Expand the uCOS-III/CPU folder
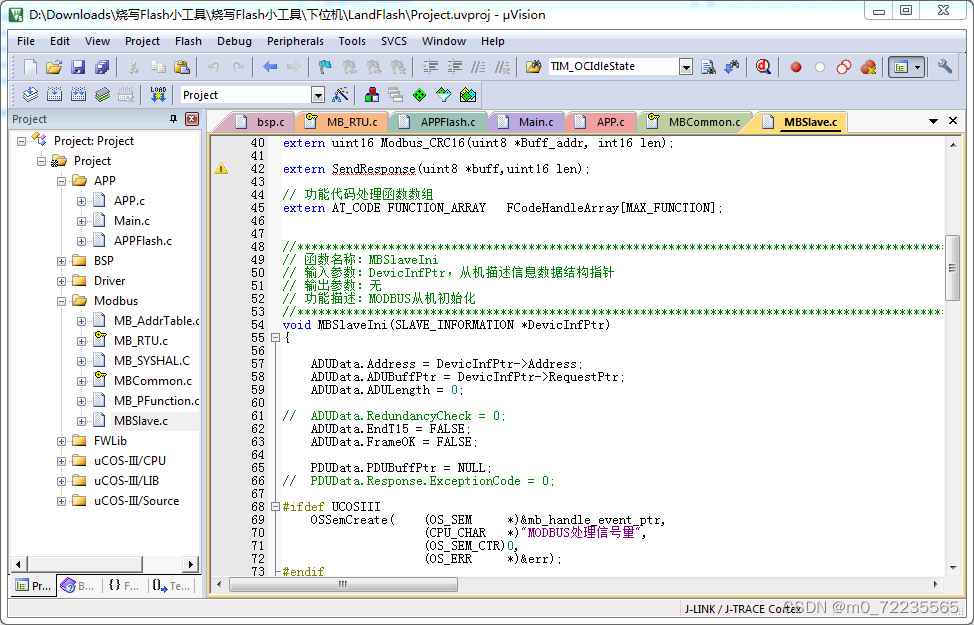 point(61,462)
